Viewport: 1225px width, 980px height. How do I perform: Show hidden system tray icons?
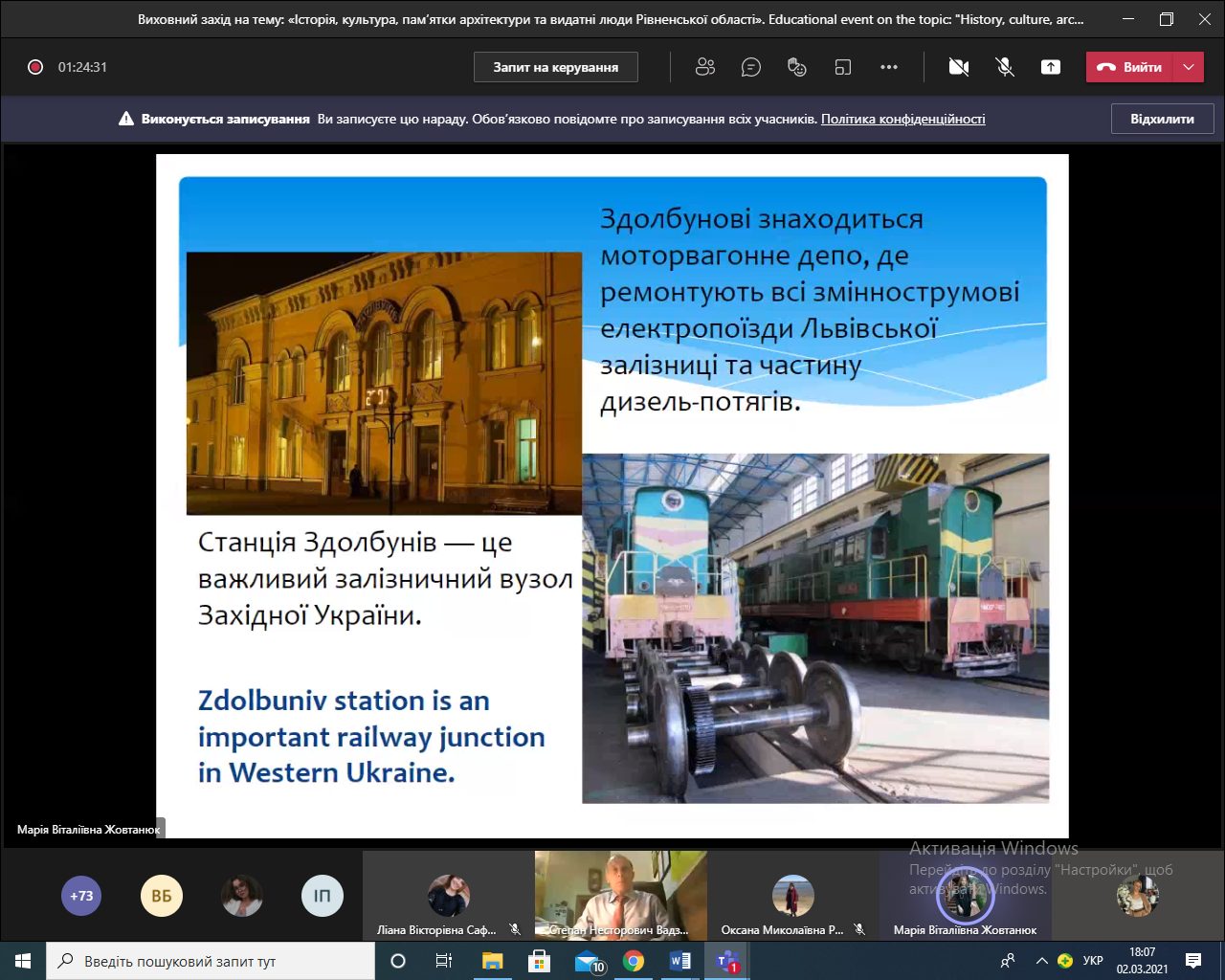pyautogui.click(x=1041, y=961)
